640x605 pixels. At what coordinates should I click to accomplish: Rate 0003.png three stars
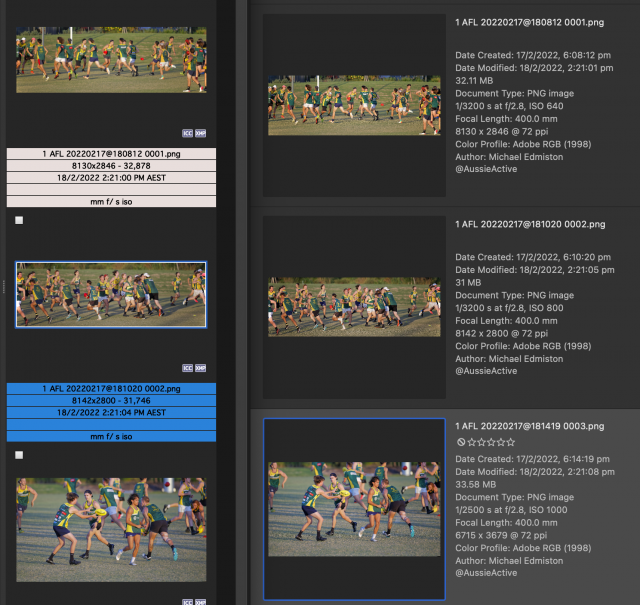[x=491, y=442]
